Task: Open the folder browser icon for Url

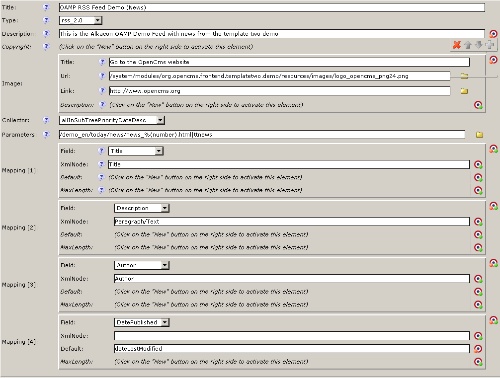Action: pyautogui.click(x=464, y=76)
